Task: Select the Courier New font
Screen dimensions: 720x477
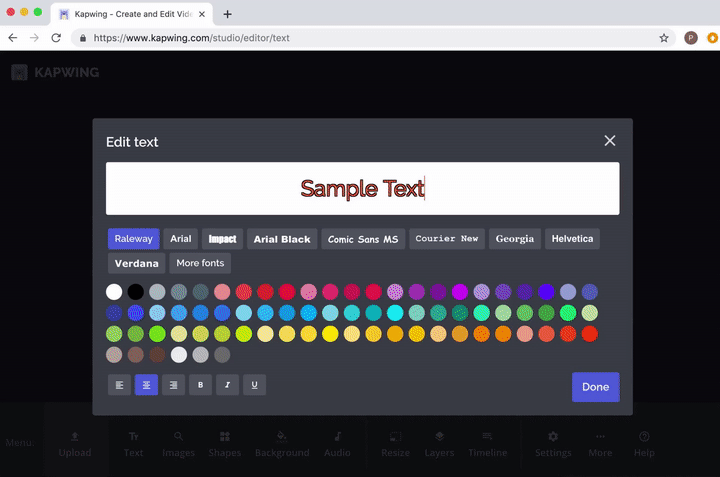Action: (x=447, y=239)
